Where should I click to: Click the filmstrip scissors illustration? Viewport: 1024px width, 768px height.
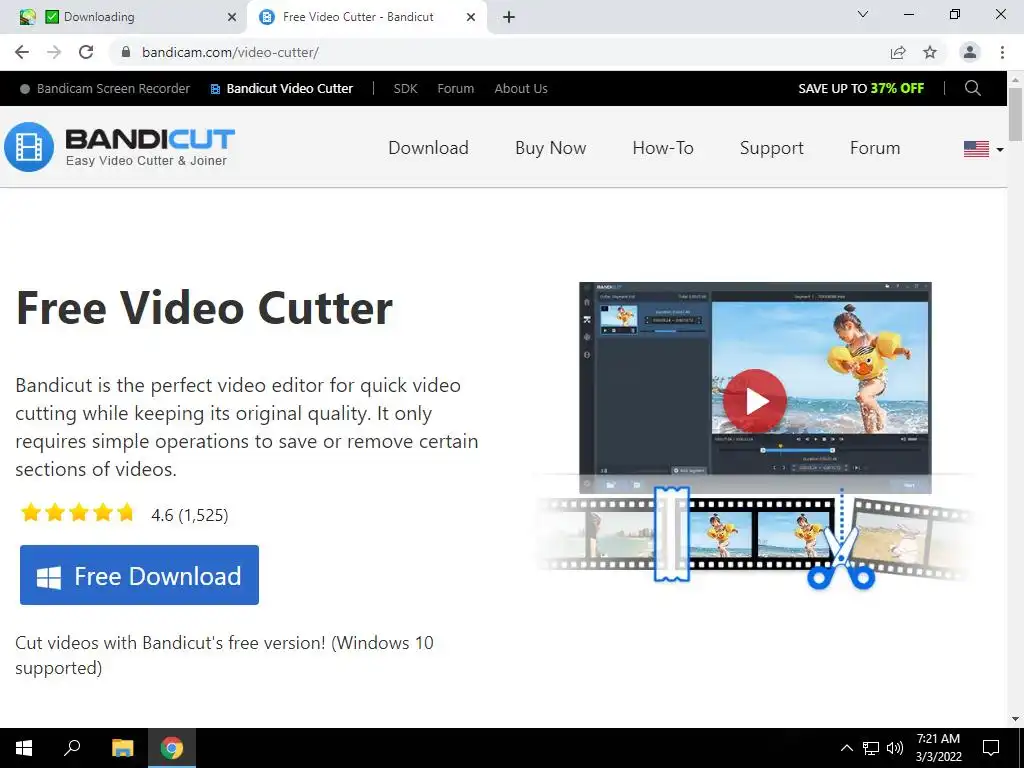point(754,539)
